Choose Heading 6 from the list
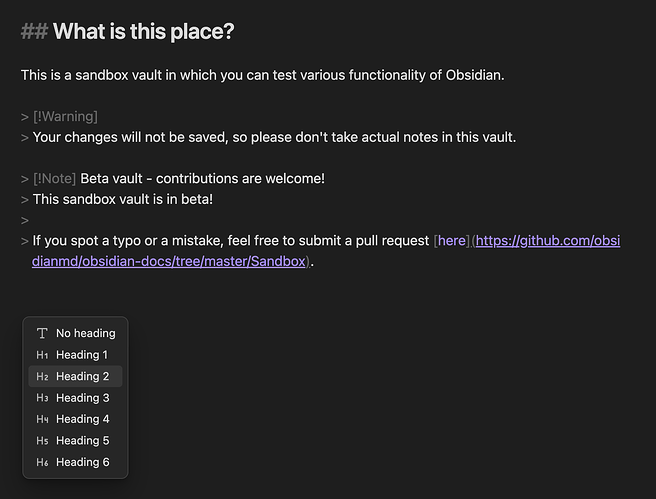 pyautogui.click(x=75, y=462)
